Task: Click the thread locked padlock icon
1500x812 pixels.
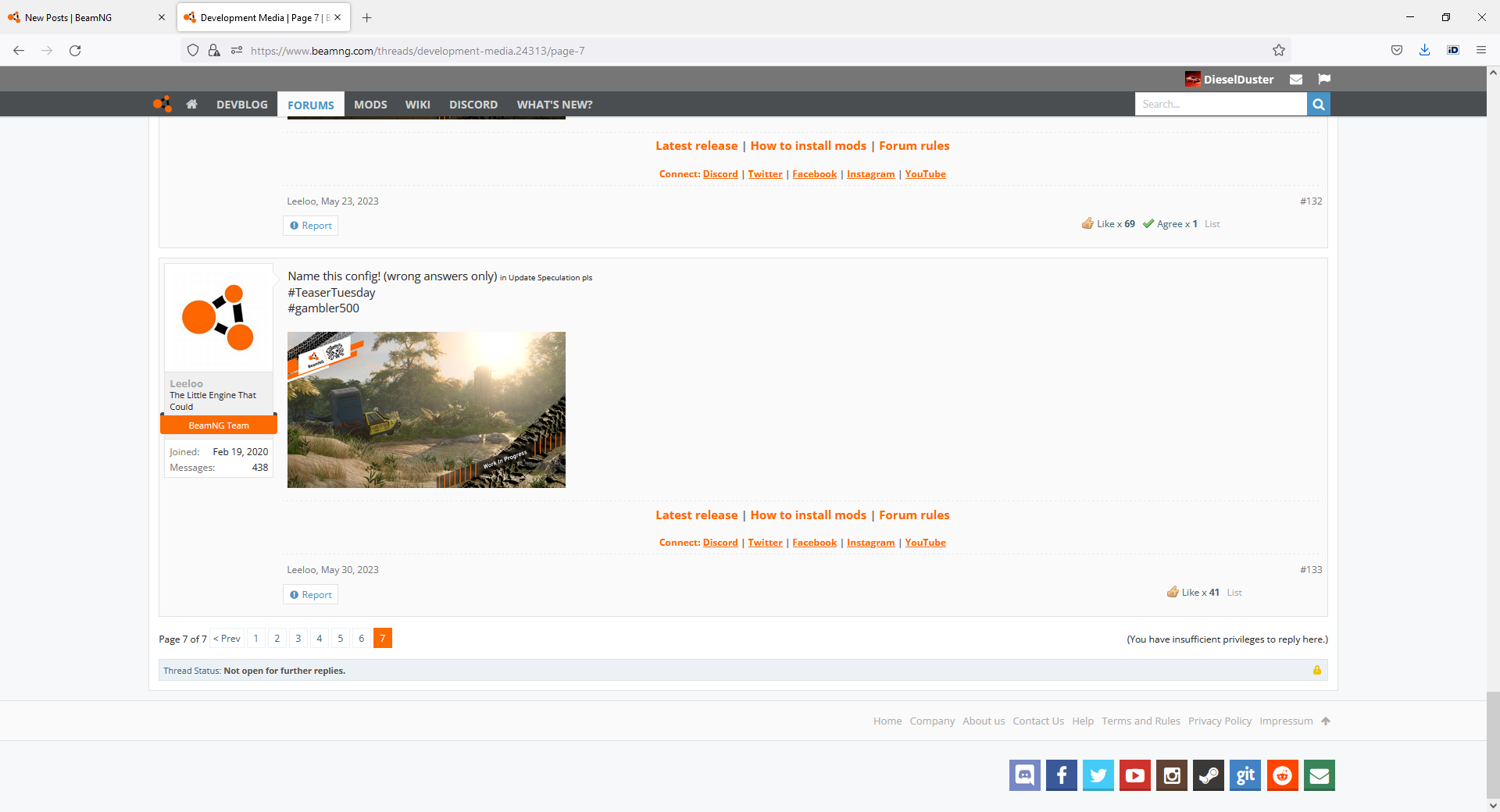Action: coord(1316,670)
